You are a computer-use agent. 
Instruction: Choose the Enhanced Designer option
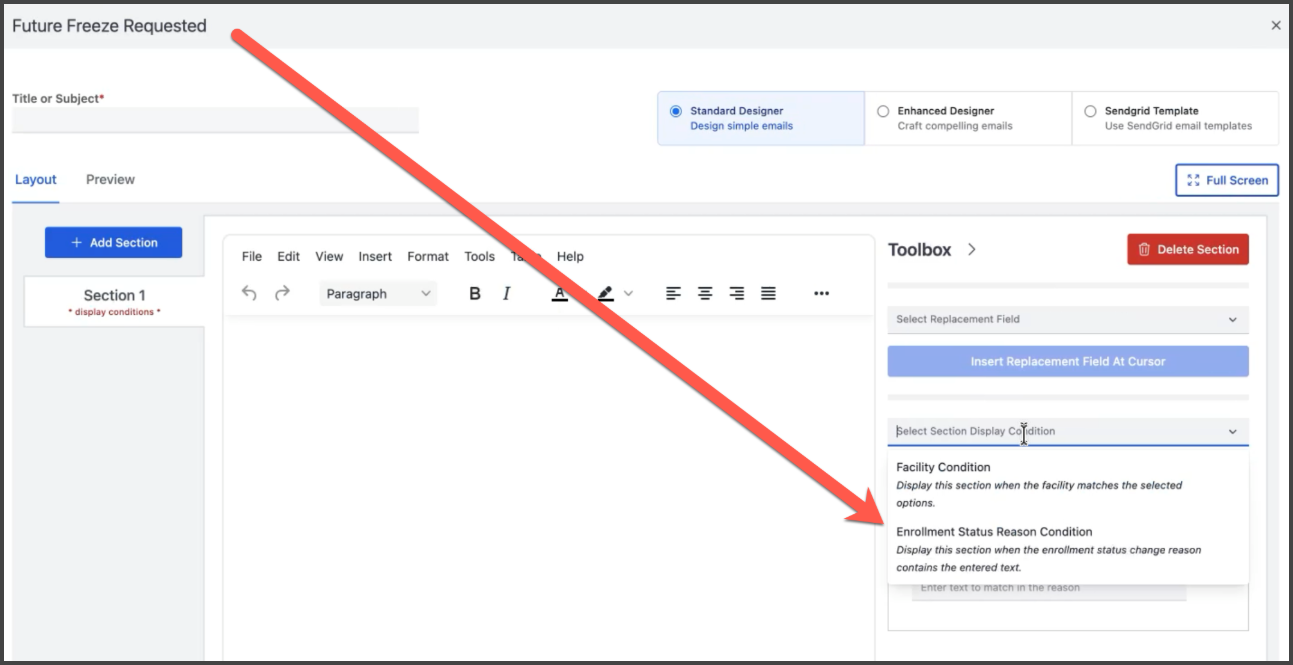[883, 111]
